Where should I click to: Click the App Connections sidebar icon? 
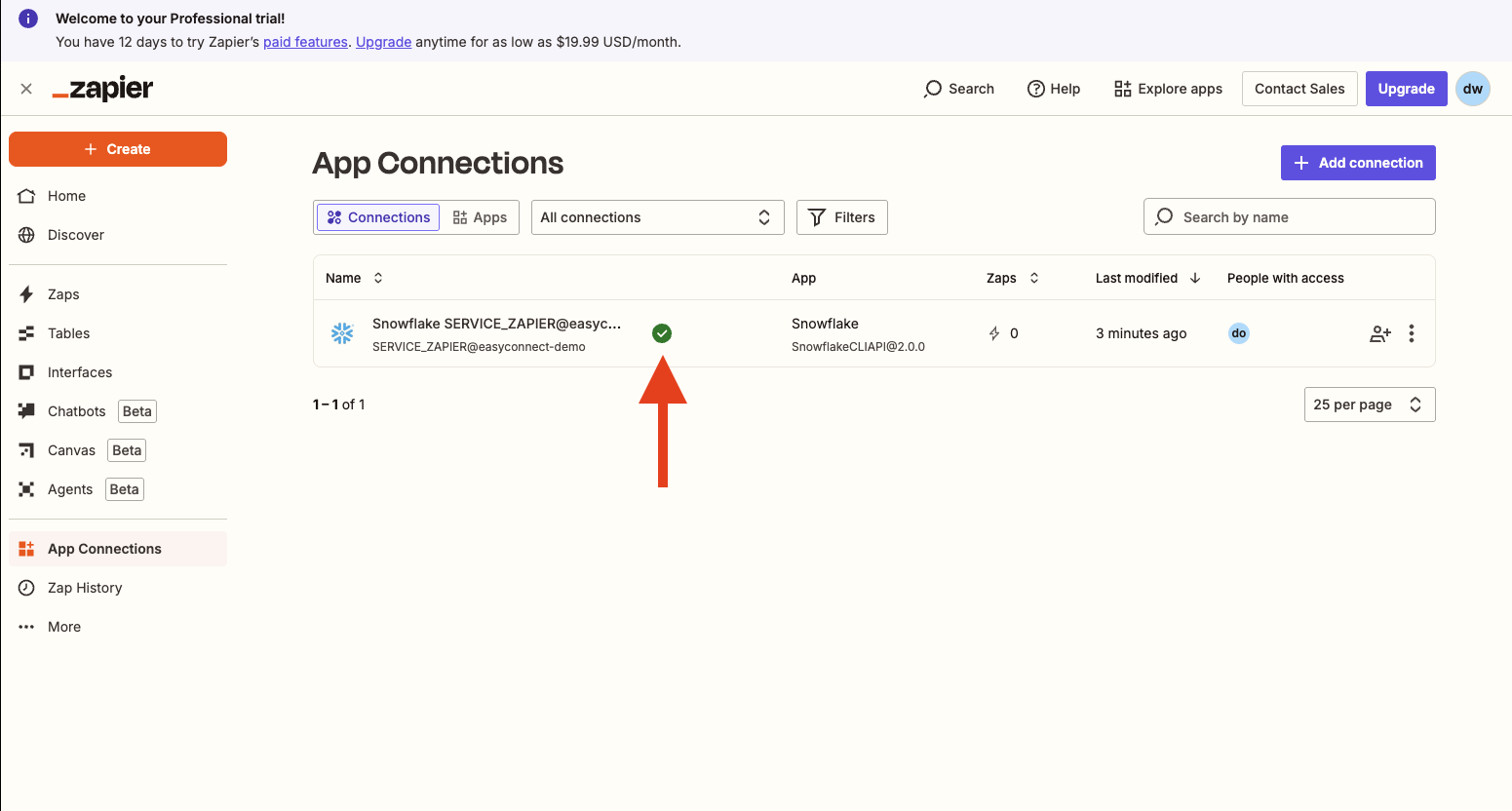coord(26,549)
